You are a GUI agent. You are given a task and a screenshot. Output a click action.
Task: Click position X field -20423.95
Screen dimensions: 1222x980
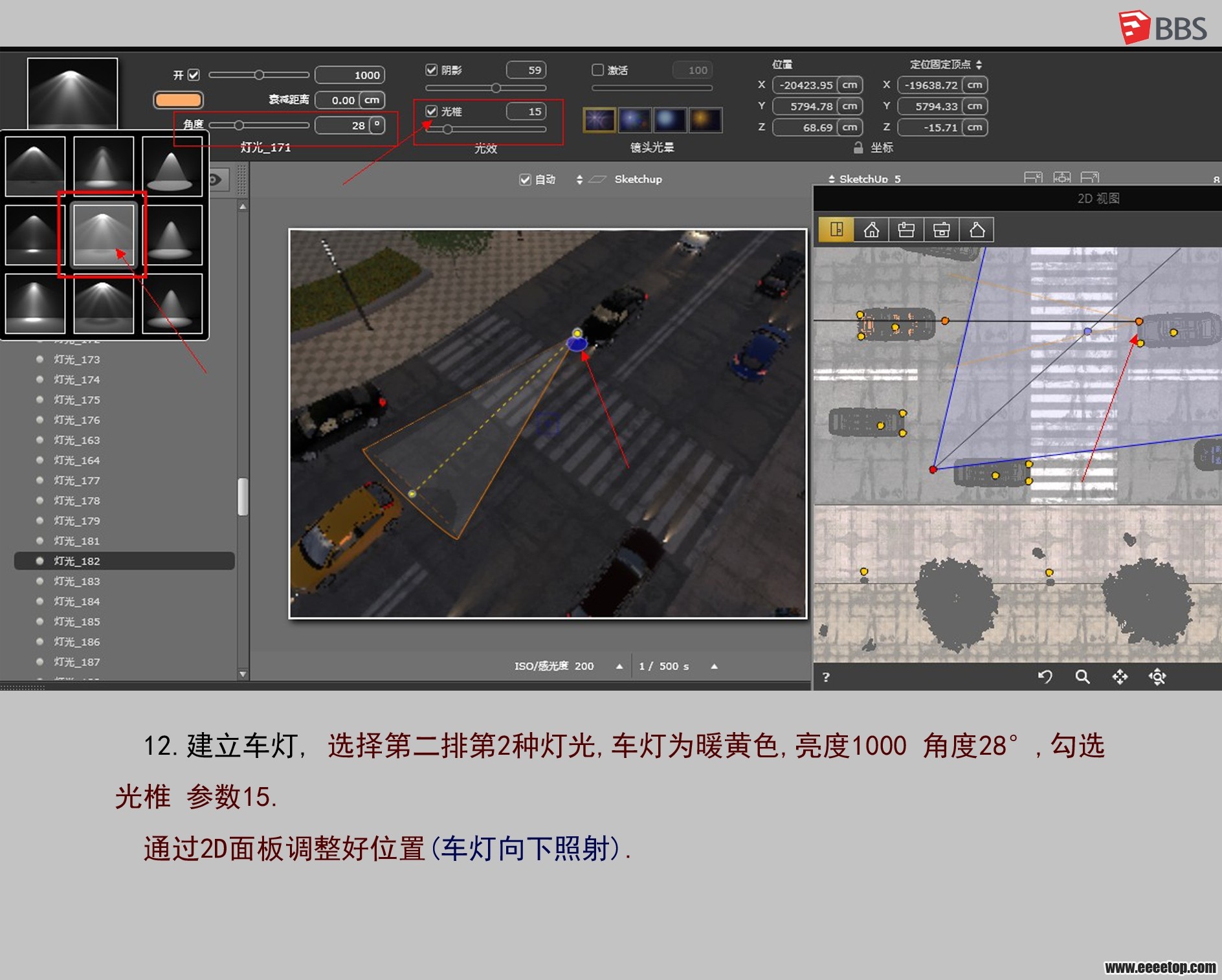(x=805, y=85)
